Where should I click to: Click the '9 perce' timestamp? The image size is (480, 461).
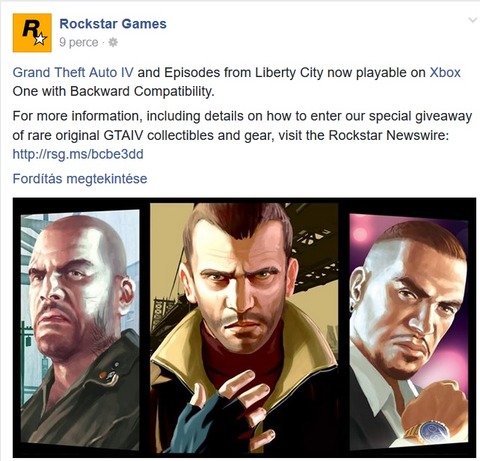(79, 42)
